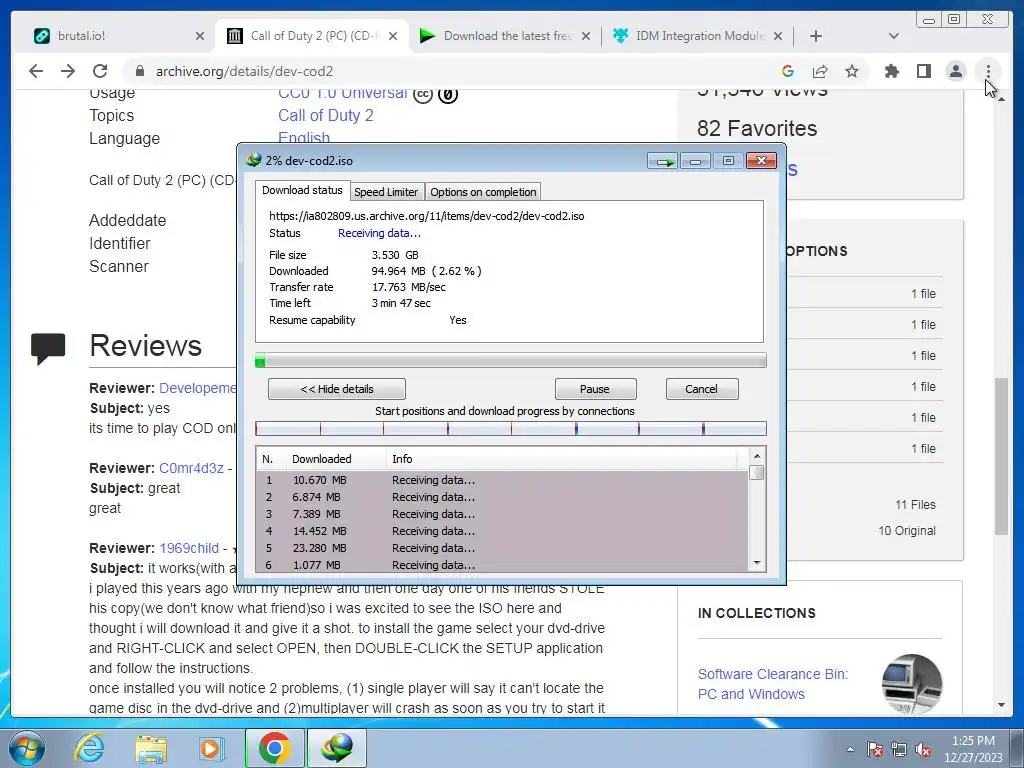
Task: Click Hide details button
Action: click(x=337, y=389)
